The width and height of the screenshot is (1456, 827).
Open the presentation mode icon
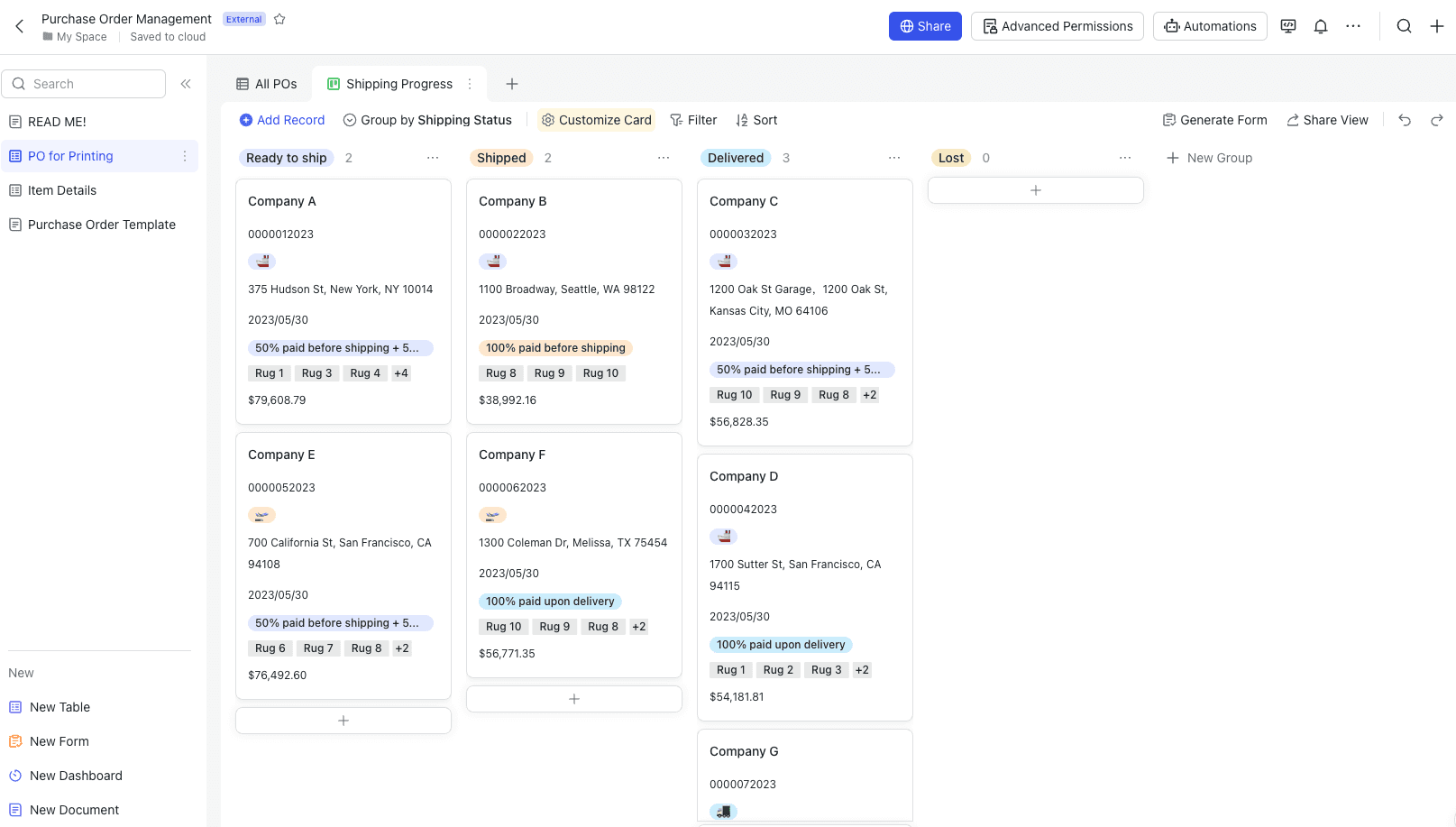click(1288, 26)
